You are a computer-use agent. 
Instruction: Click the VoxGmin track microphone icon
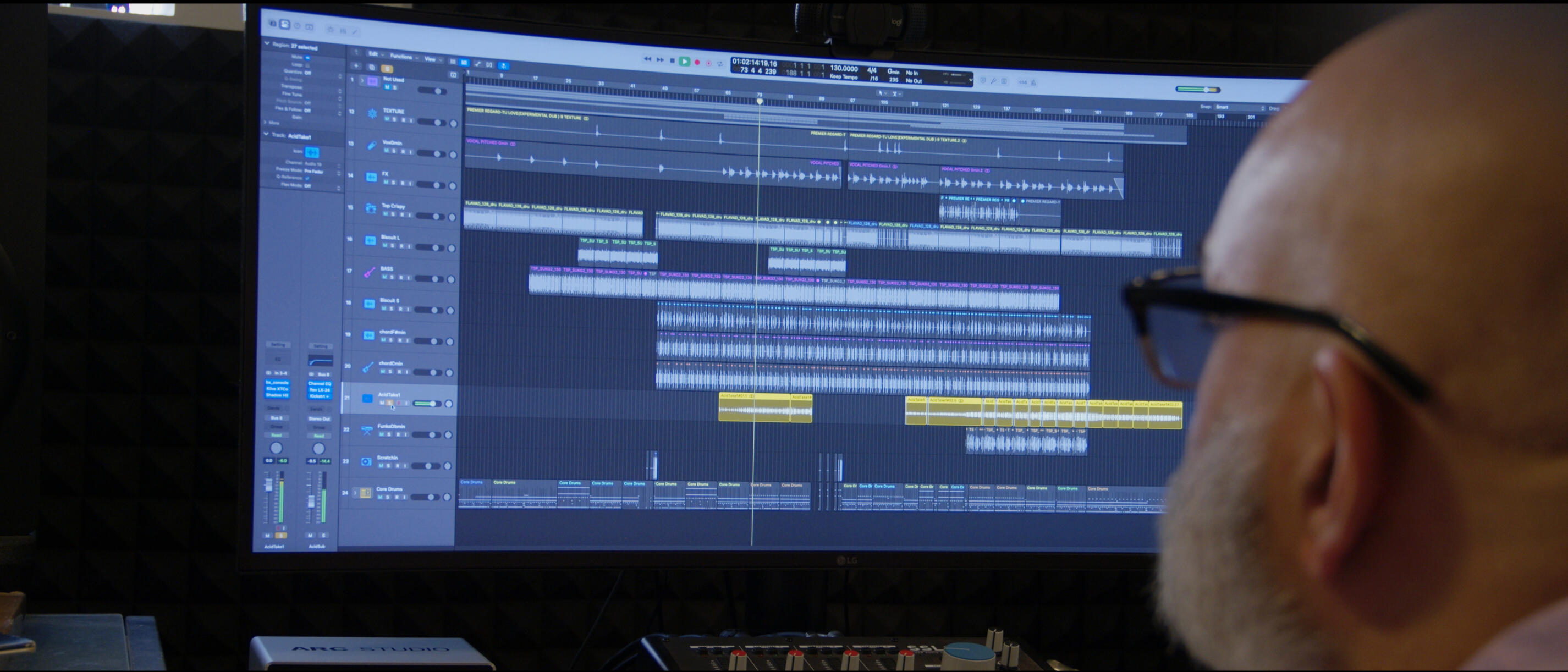pos(371,145)
